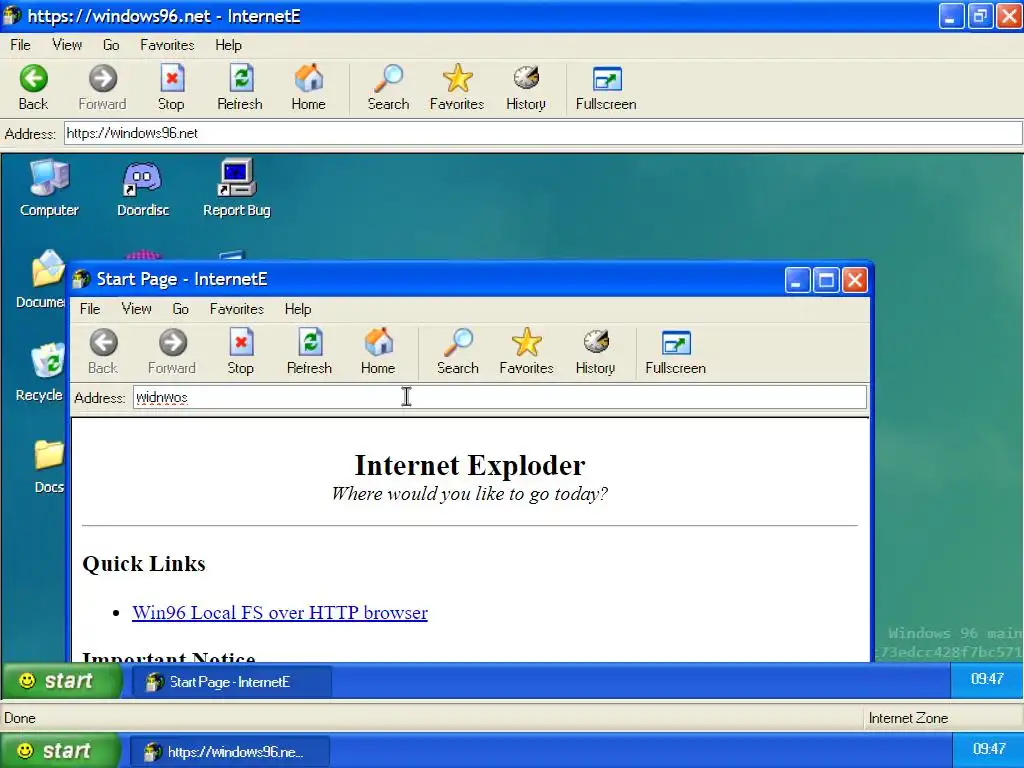Focus the Start Page address field containing widnwos
The height and width of the screenshot is (768, 1024).
coord(500,397)
